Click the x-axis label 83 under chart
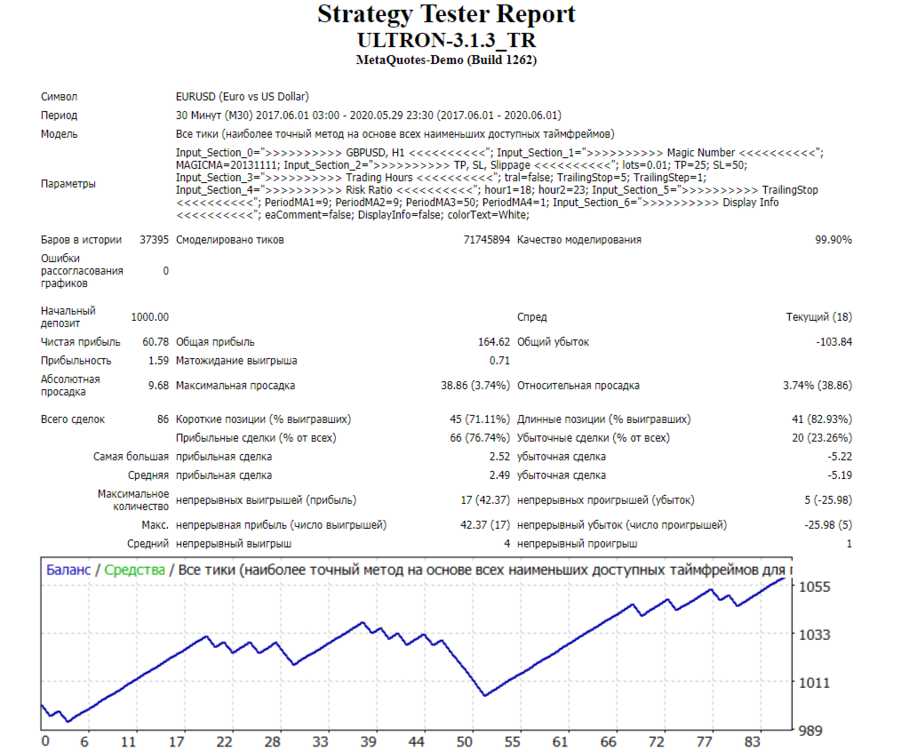Screen dimensions: 917x750 click(x=752, y=742)
